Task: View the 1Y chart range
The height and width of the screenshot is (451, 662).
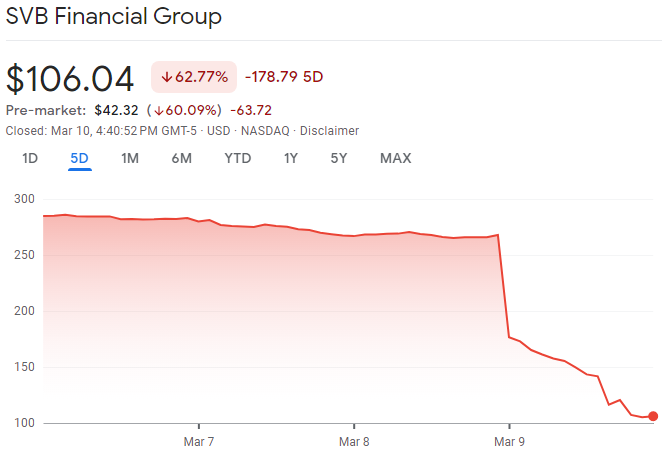Action: pos(291,158)
